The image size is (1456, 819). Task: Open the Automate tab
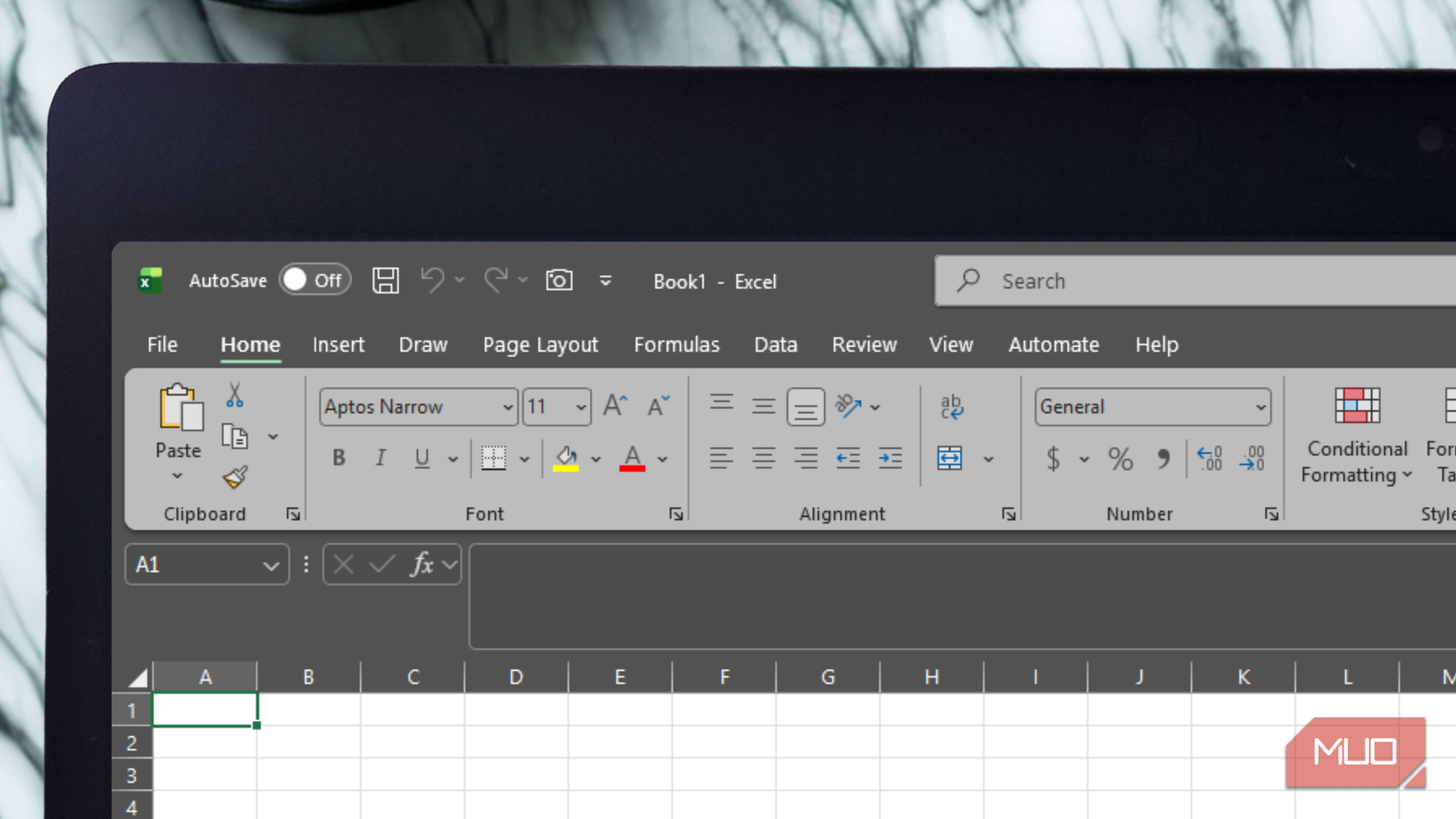coord(1054,345)
